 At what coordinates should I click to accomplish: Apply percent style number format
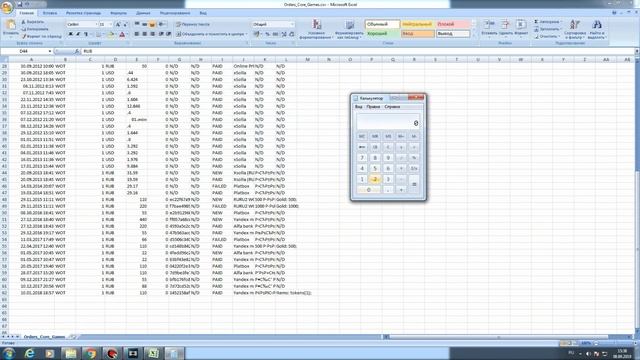267,34
